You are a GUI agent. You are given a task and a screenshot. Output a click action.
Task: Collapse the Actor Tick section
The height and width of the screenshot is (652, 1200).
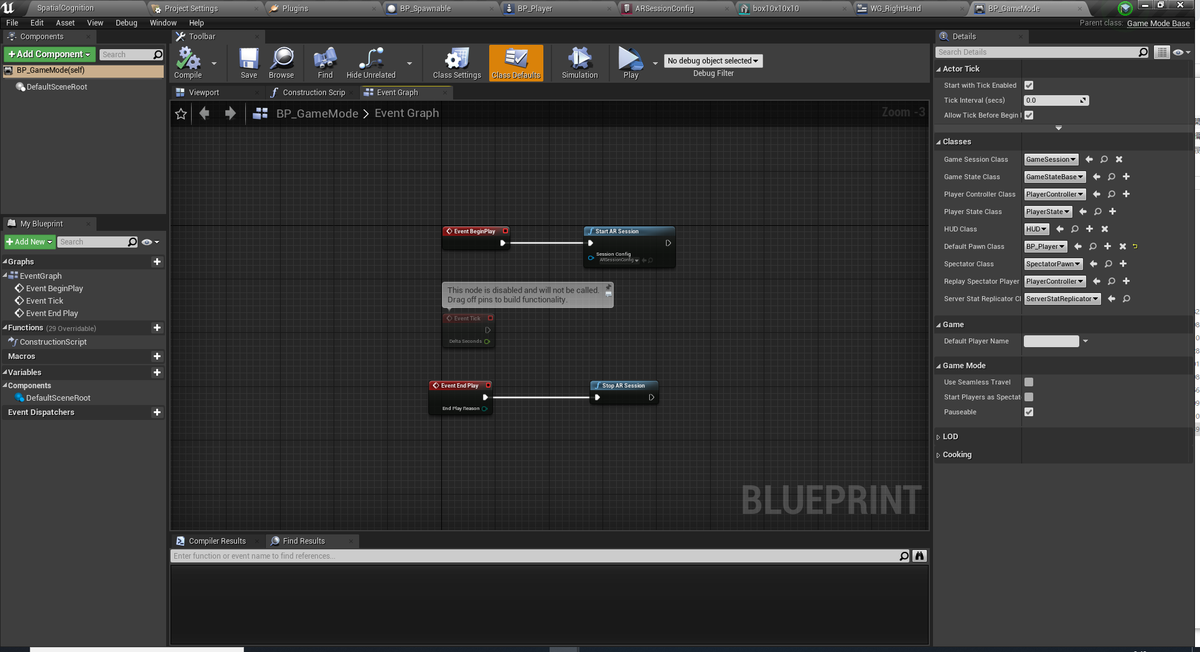(939, 69)
